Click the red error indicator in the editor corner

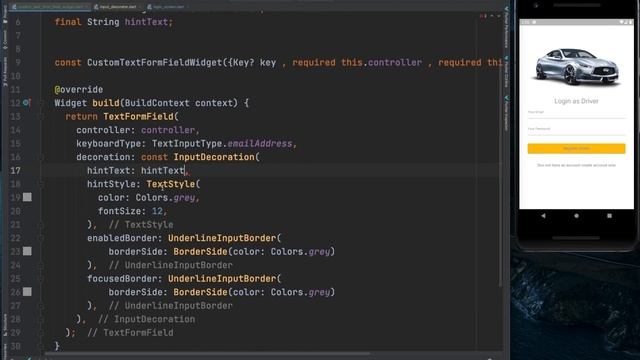point(483,16)
